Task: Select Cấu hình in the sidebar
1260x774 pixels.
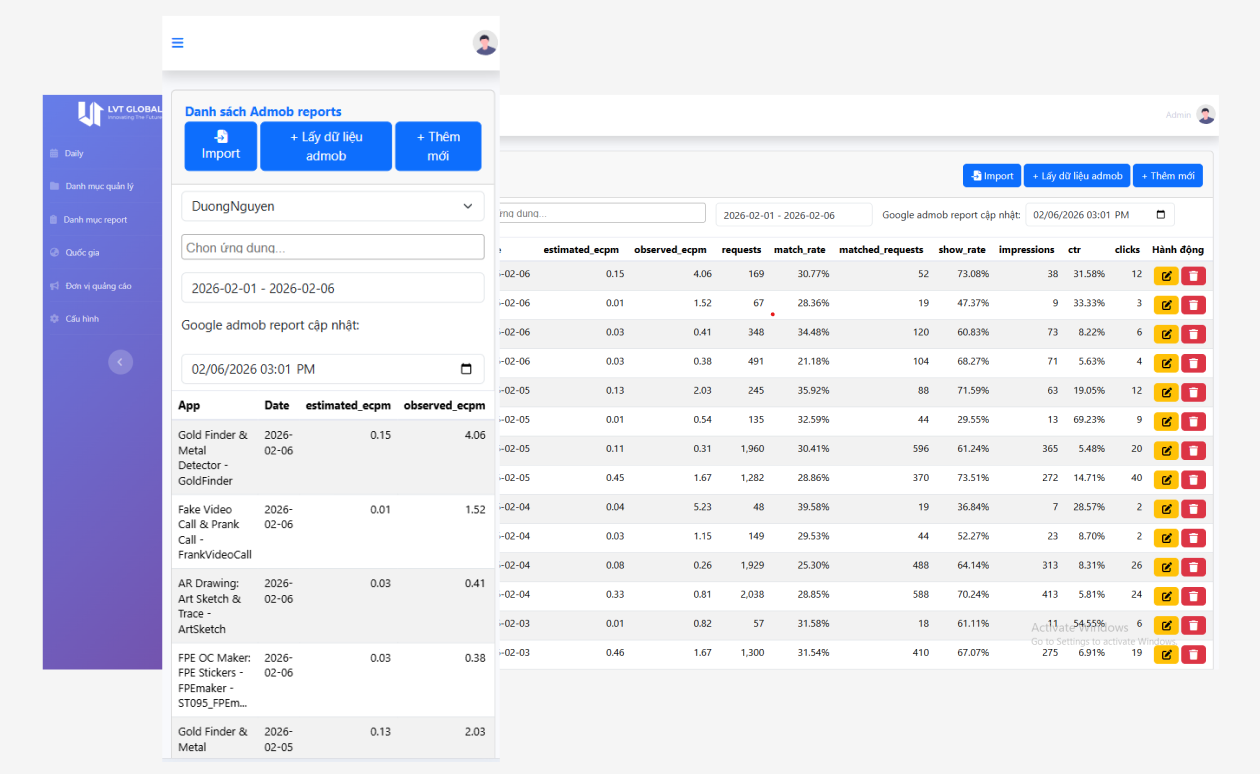Action: coord(82,319)
